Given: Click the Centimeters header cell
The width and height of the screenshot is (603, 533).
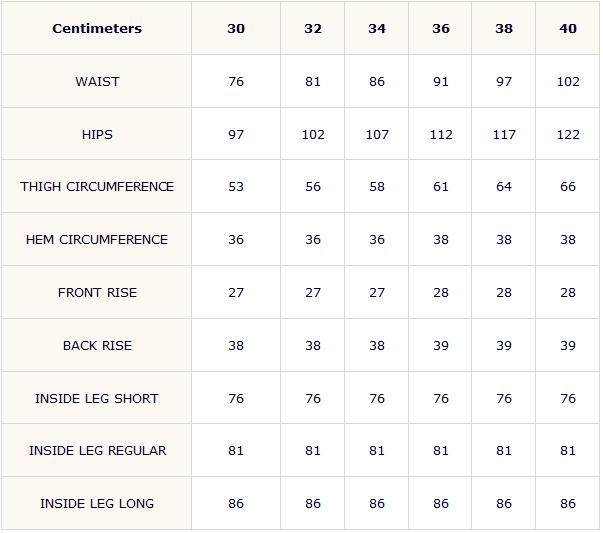Looking at the screenshot, I should tap(97, 28).
